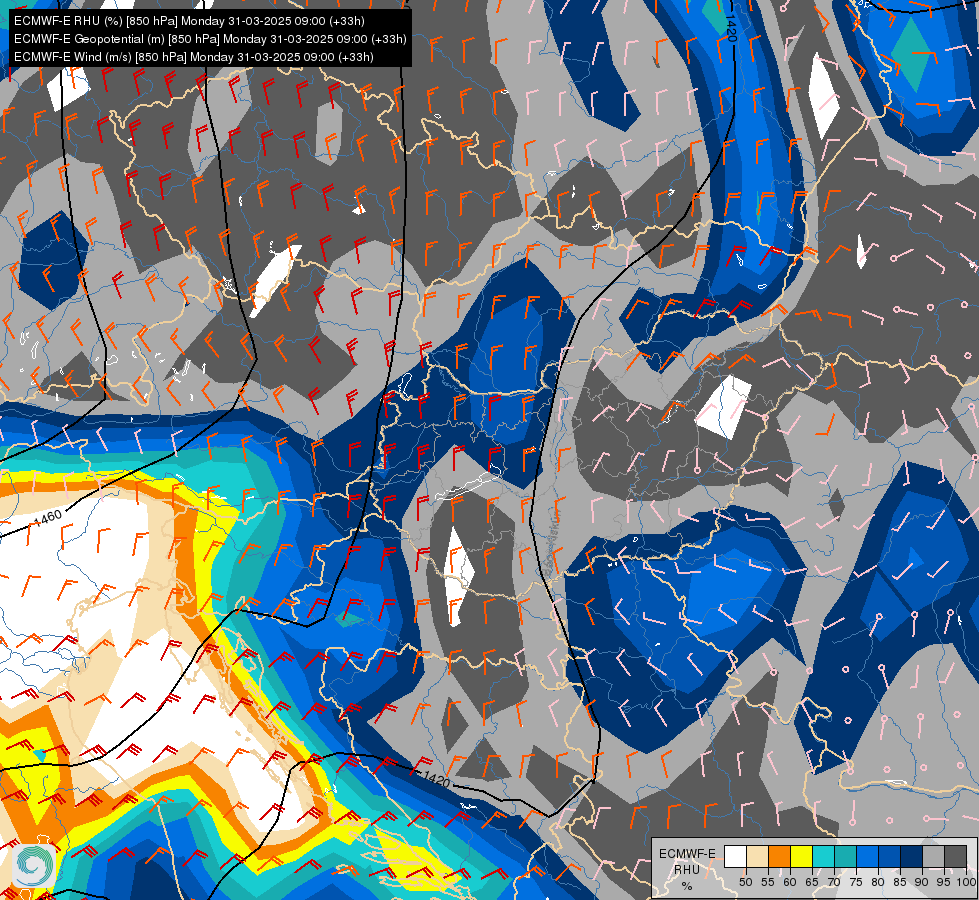Click the legend value 90
This screenshot has width=979, height=900.
point(922,882)
